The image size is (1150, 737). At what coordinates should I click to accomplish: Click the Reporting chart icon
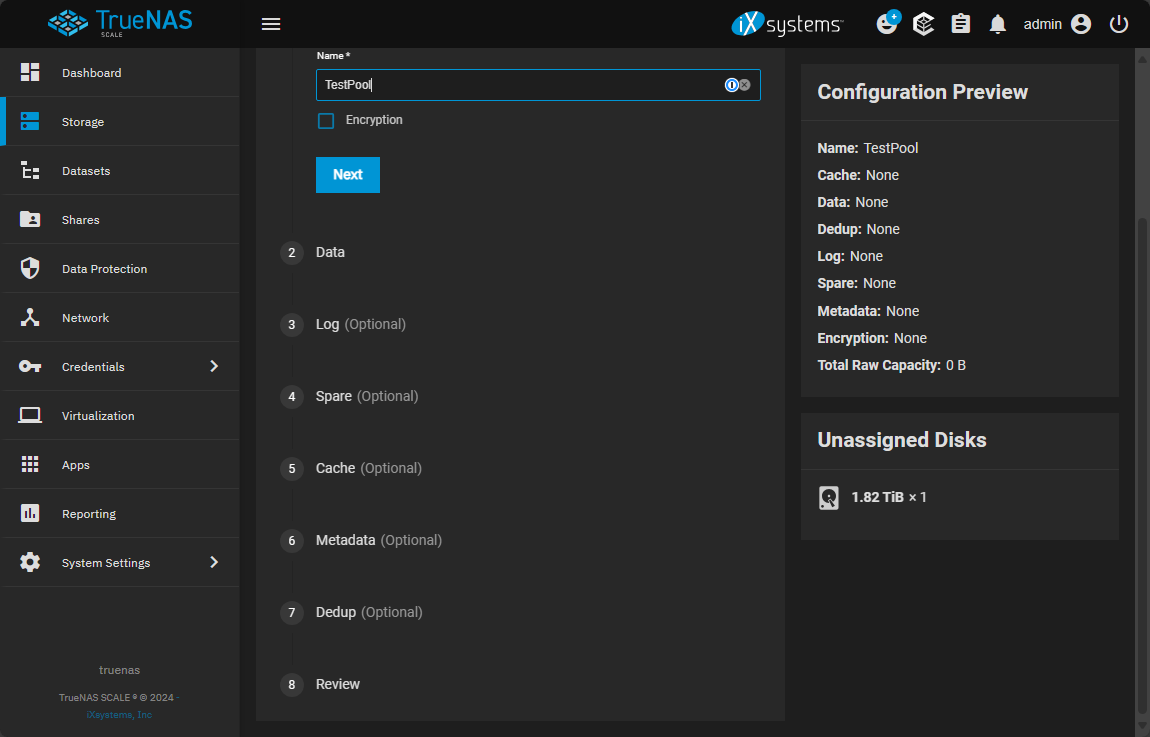tap(30, 513)
